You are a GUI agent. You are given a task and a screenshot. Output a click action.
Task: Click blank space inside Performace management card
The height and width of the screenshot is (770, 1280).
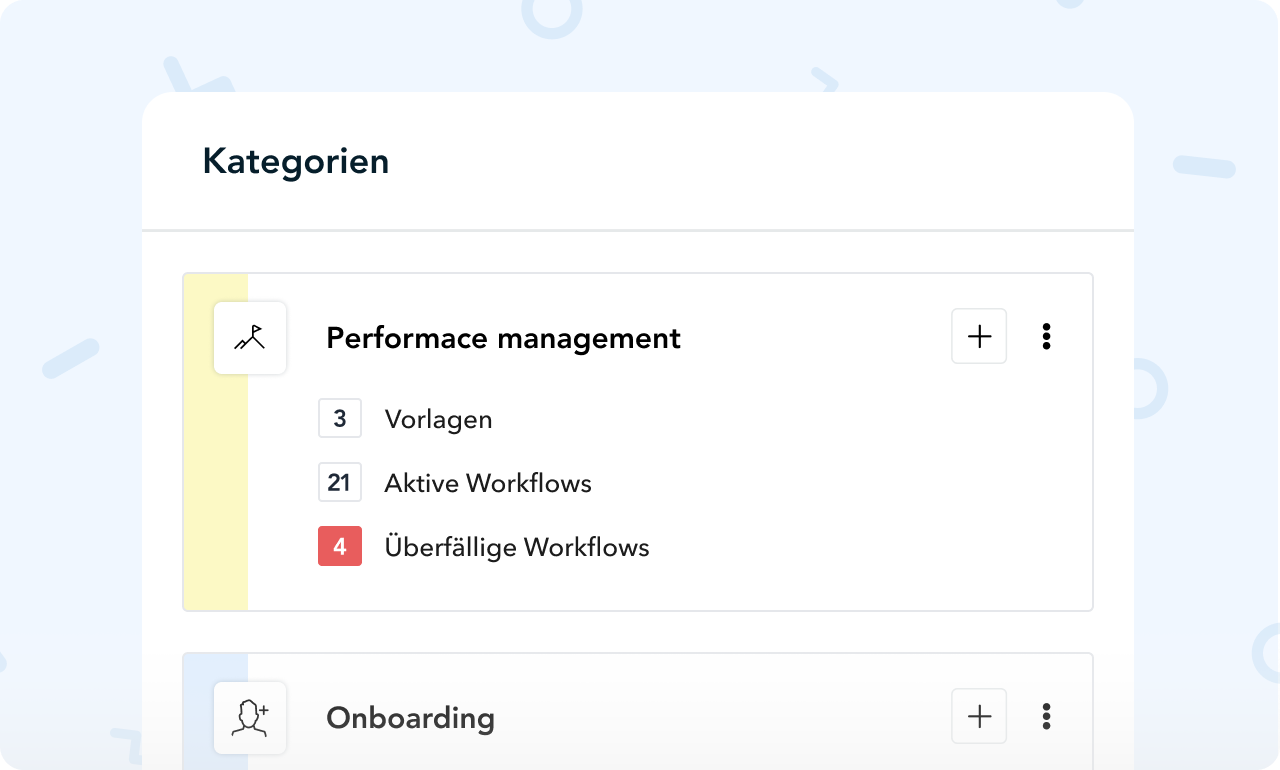click(850, 480)
